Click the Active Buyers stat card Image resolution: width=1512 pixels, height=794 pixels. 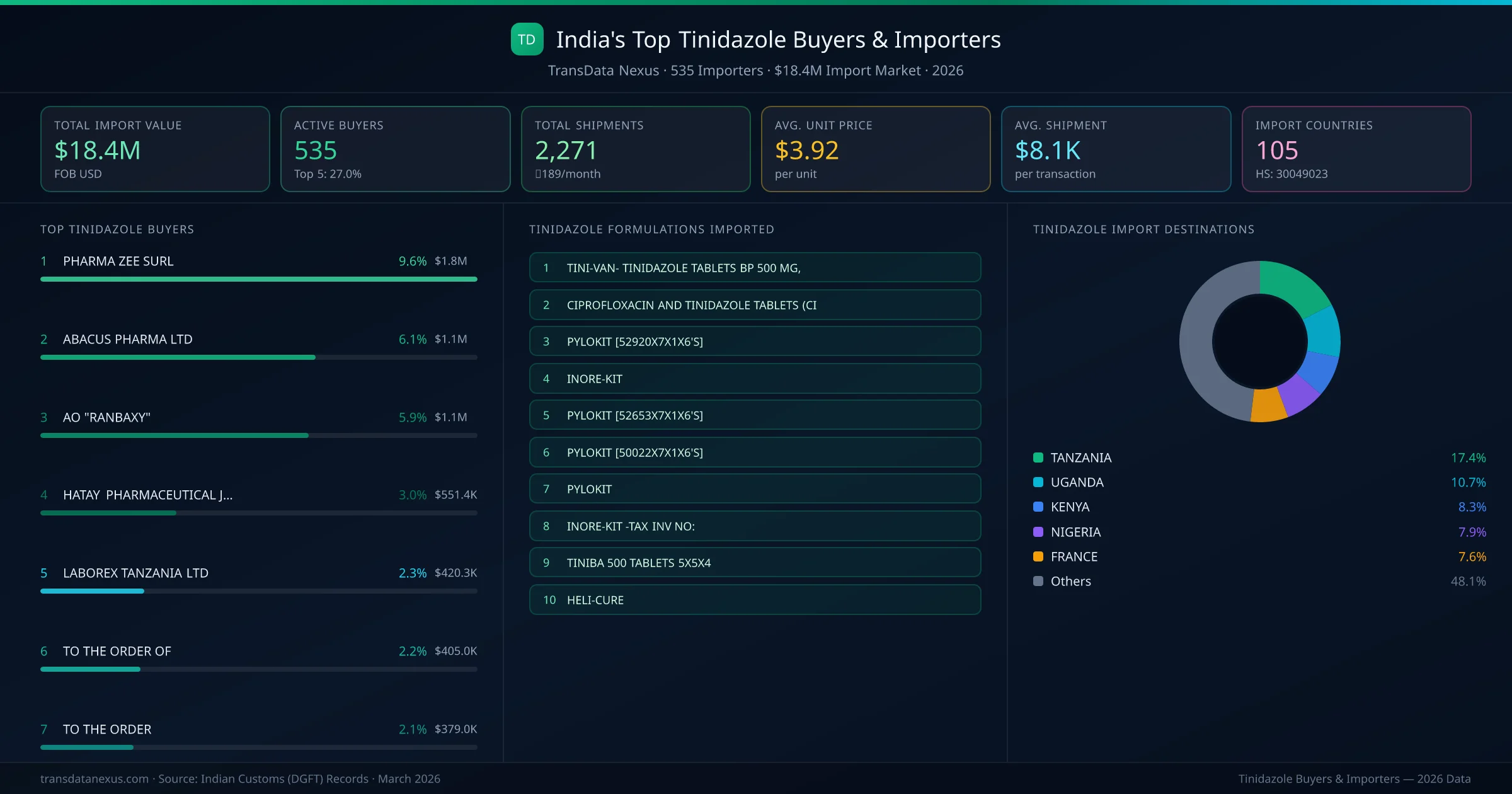pyautogui.click(x=395, y=149)
